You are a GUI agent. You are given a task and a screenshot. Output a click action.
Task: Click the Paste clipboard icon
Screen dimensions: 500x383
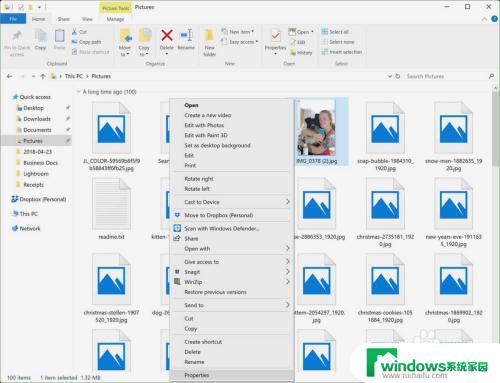click(60, 36)
